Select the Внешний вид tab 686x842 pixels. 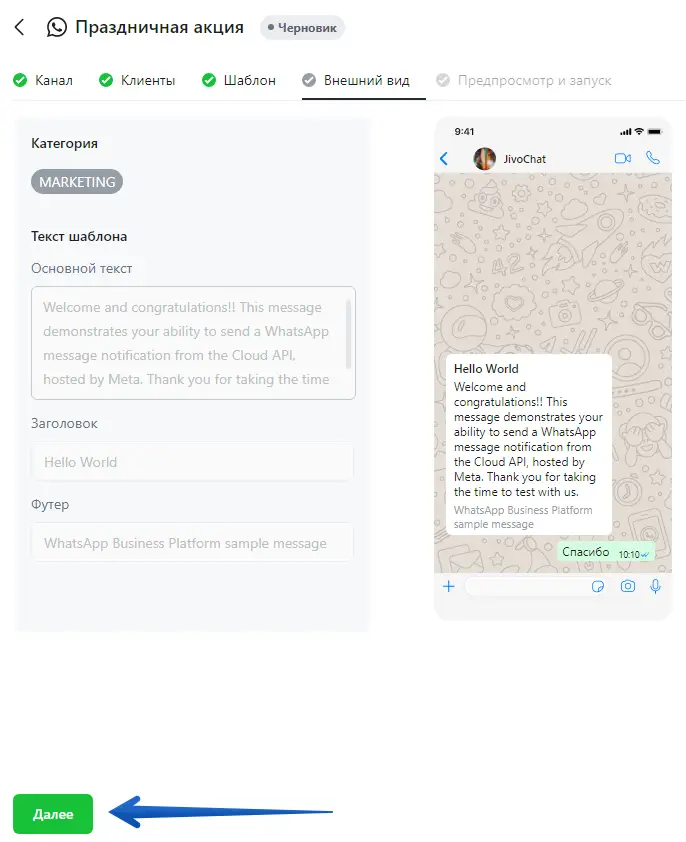point(356,81)
